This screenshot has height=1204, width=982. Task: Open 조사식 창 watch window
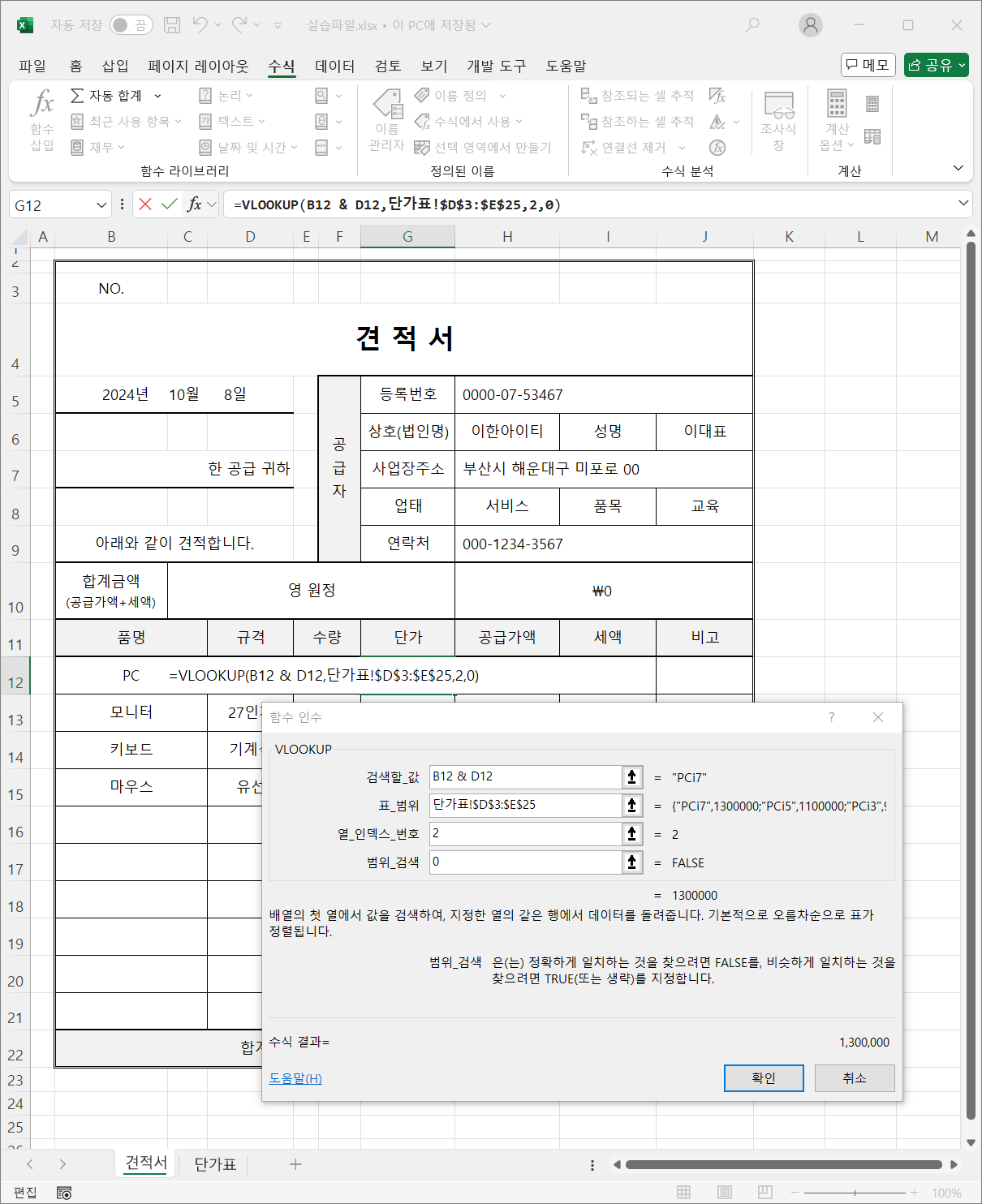coord(778,120)
